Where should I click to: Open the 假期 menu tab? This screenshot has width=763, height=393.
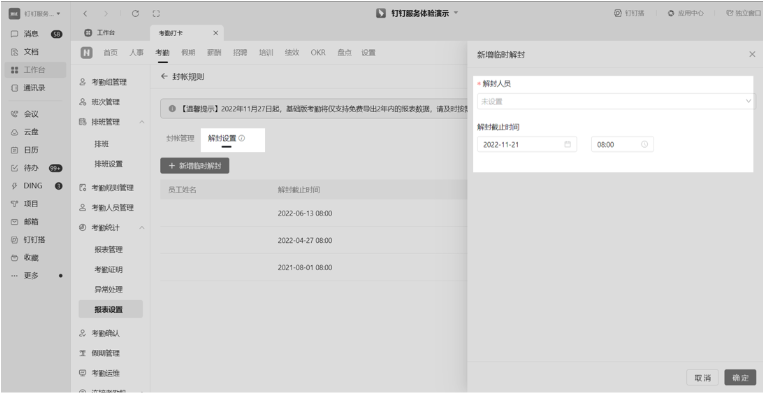188,53
